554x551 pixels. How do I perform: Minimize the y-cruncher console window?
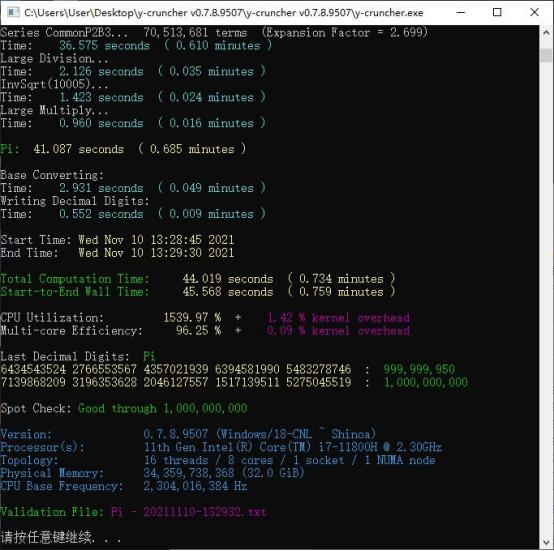pyautogui.click(x=461, y=12)
